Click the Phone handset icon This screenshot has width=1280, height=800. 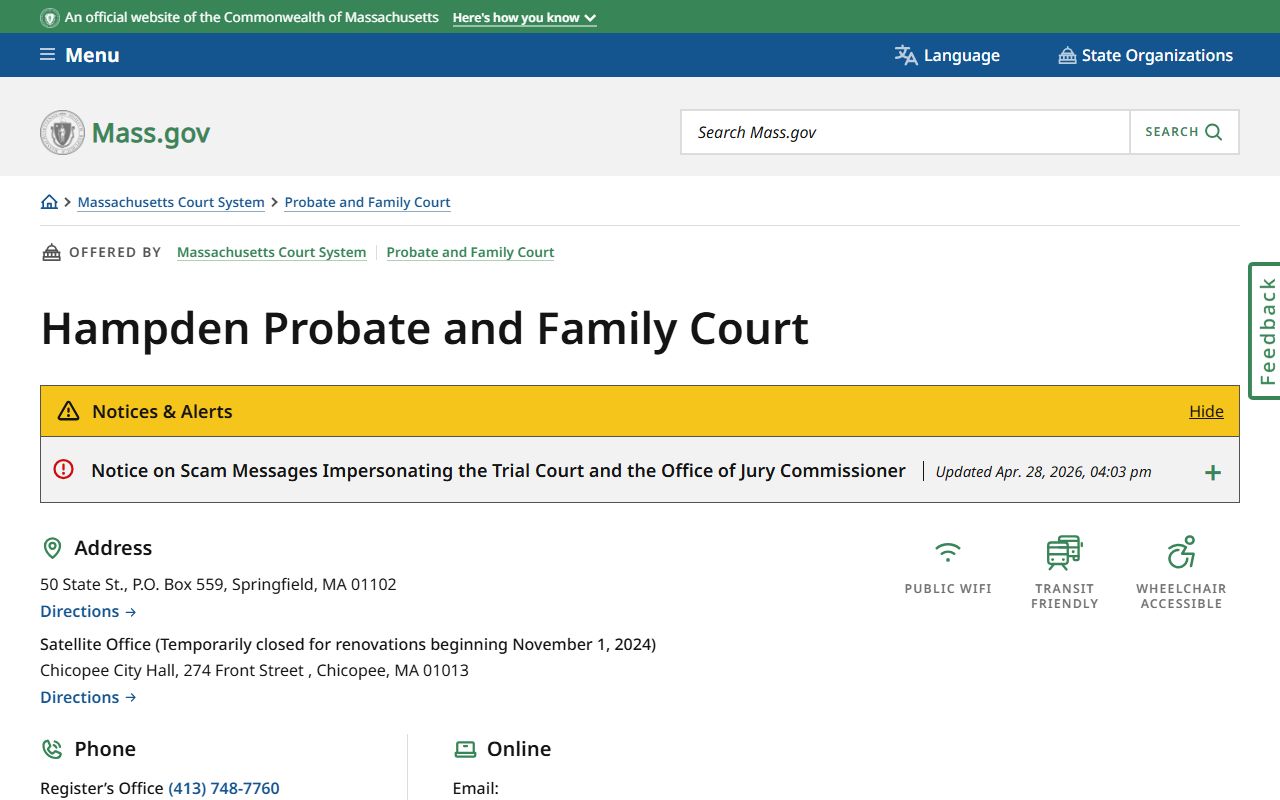(52, 749)
